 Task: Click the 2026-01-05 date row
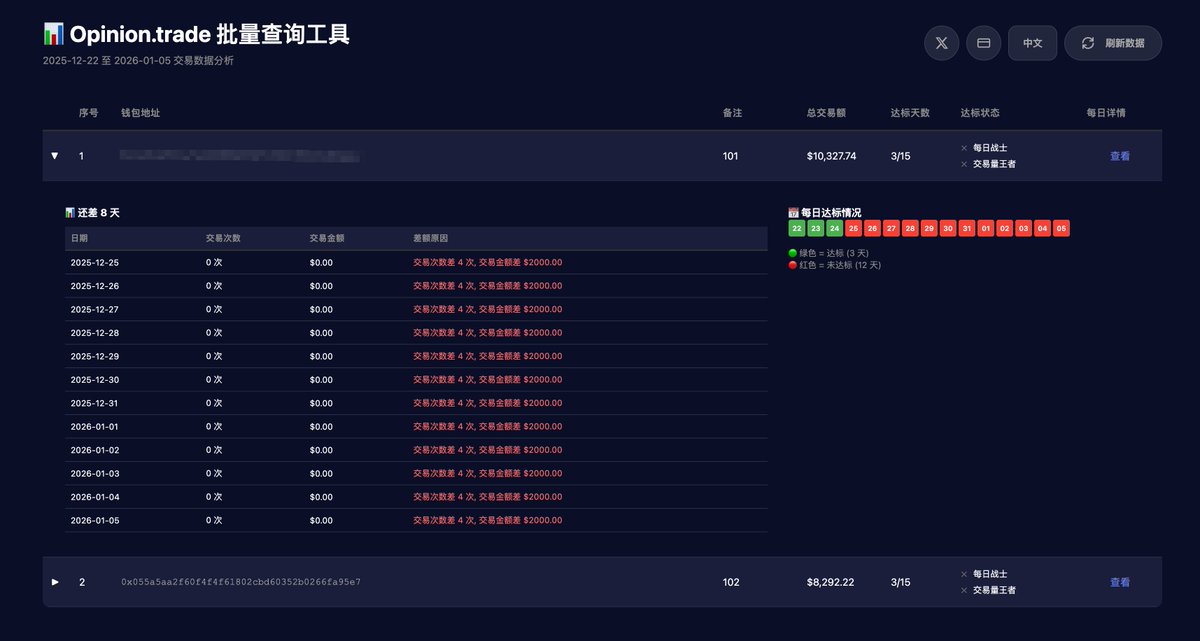pos(416,521)
